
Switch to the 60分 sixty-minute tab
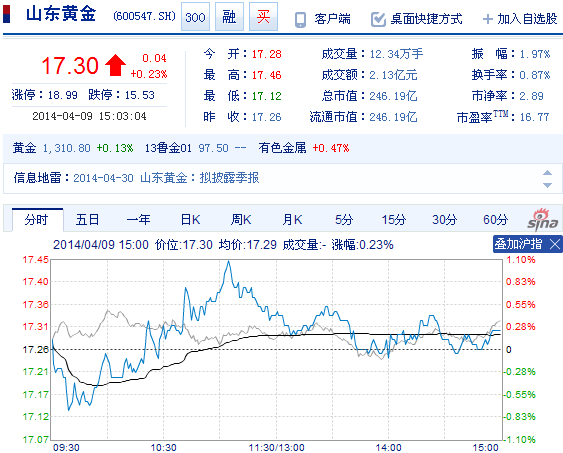[495, 220]
